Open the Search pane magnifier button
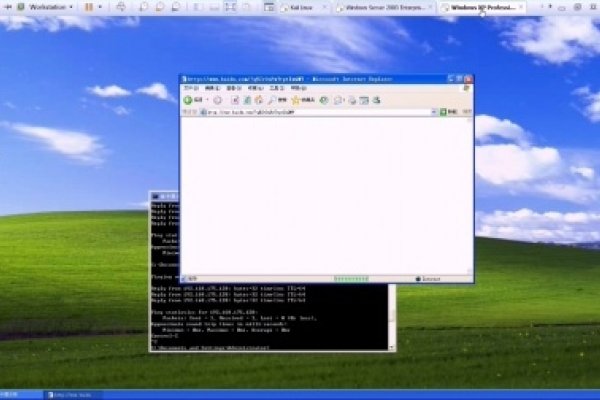This screenshot has width=600, height=400. tap(277, 100)
